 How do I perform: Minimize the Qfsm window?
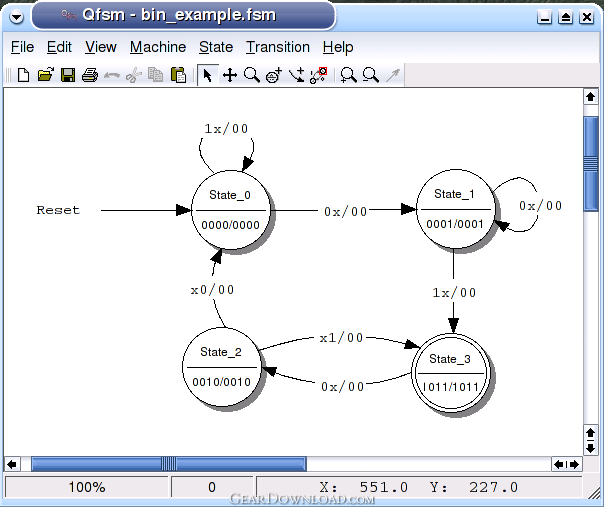(544, 17)
